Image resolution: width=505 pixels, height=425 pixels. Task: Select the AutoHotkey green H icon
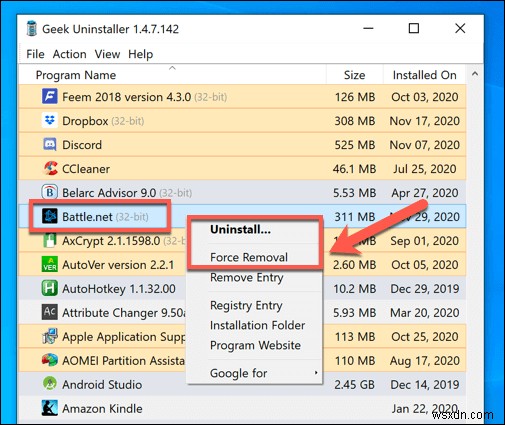[50, 288]
